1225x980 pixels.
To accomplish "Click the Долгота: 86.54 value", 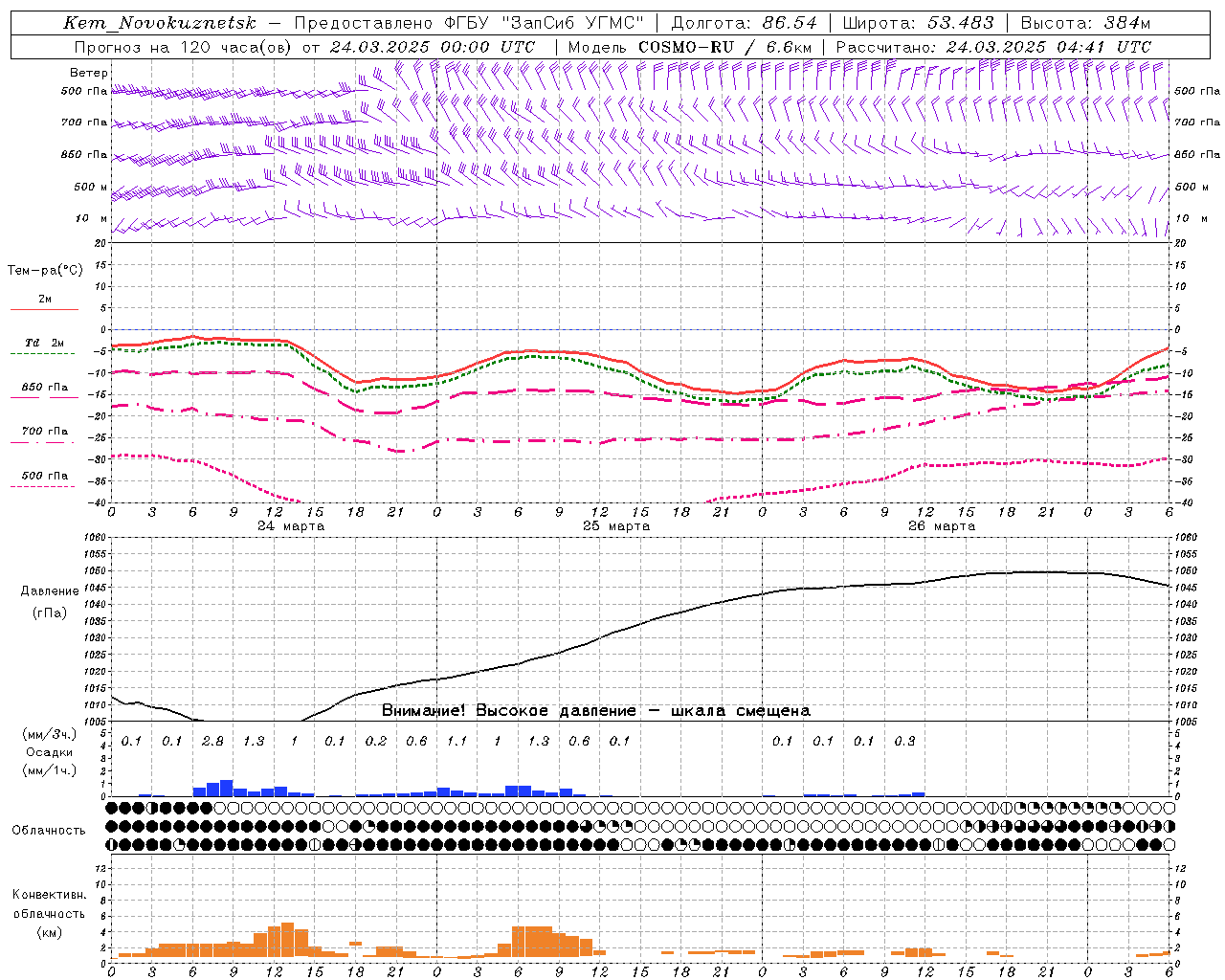I will point(745,23).
